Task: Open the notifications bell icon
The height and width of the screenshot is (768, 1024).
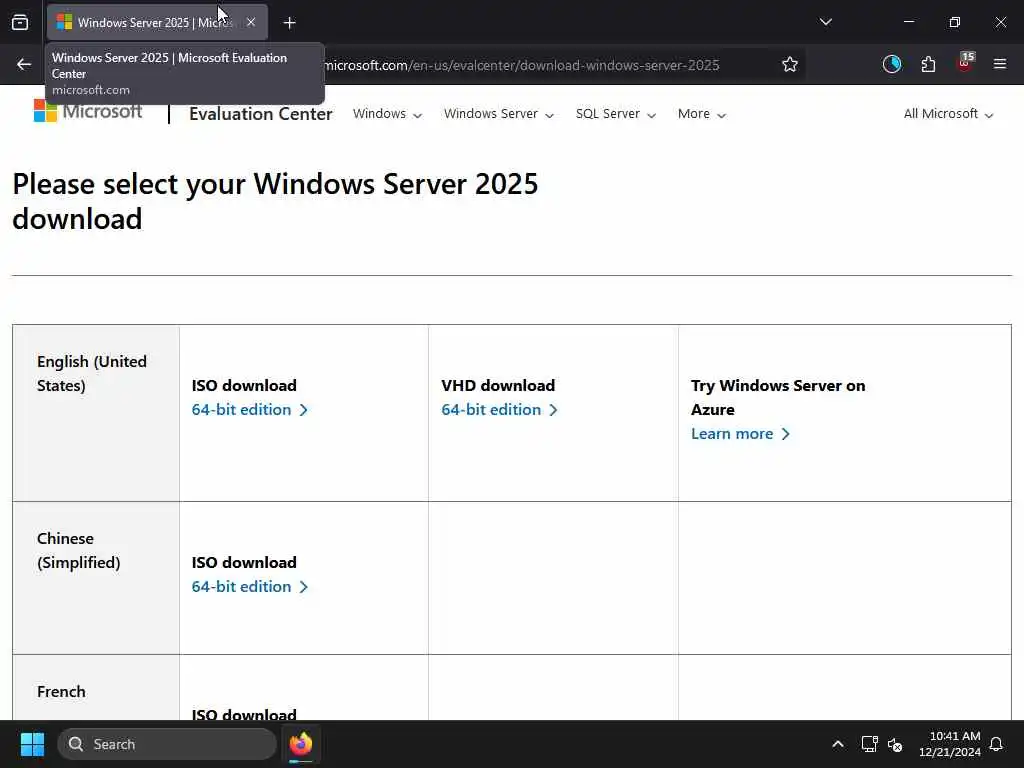Action: pos(996,744)
